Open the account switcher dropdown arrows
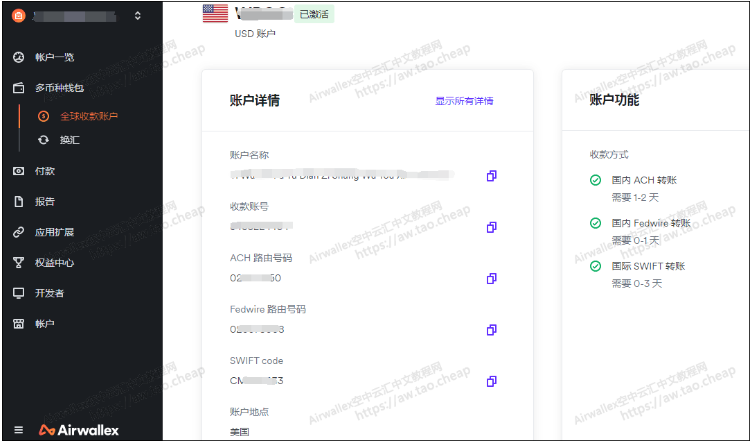Screen dimensions: 751x441 pos(137,16)
